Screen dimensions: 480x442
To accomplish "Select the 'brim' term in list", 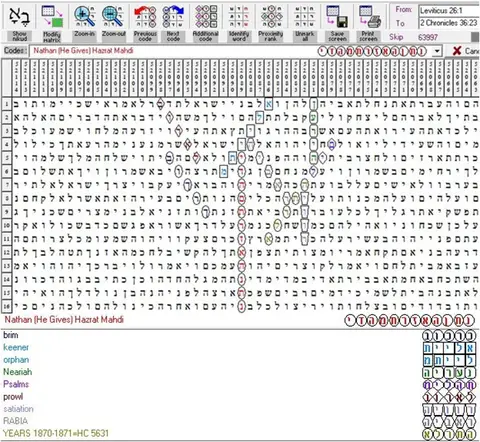I will [x=11, y=335].
